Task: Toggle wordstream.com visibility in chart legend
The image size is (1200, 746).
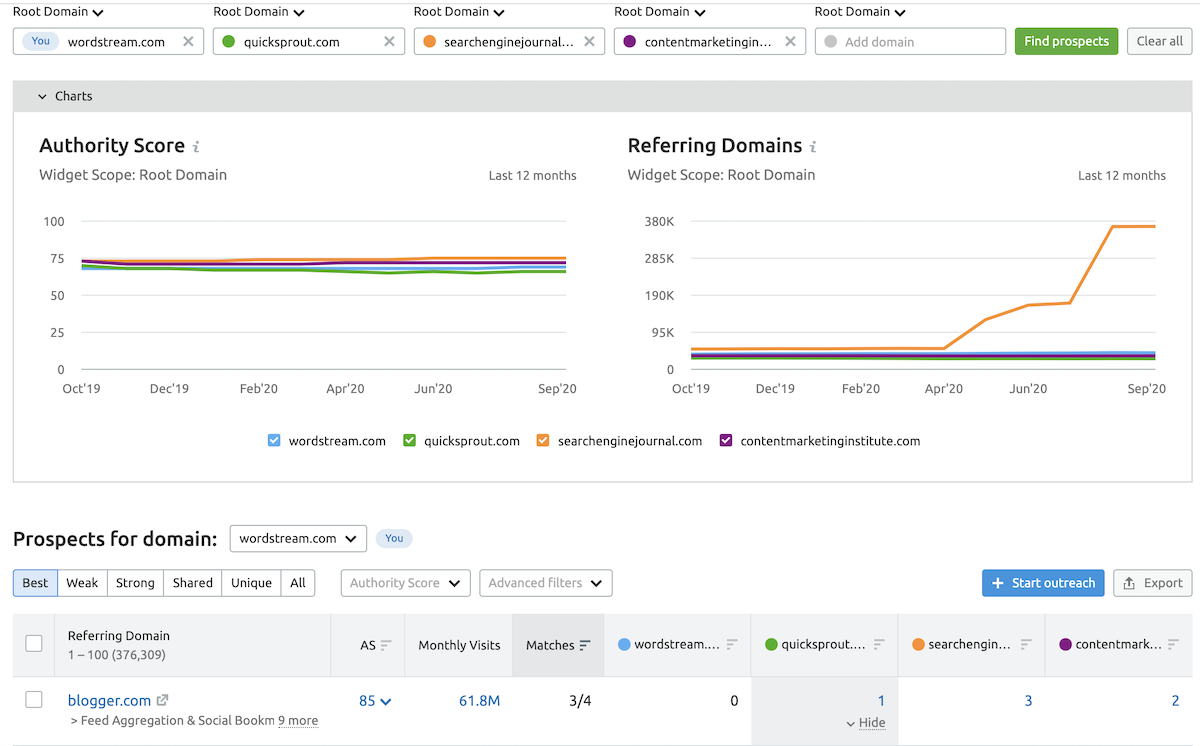Action: (274, 440)
